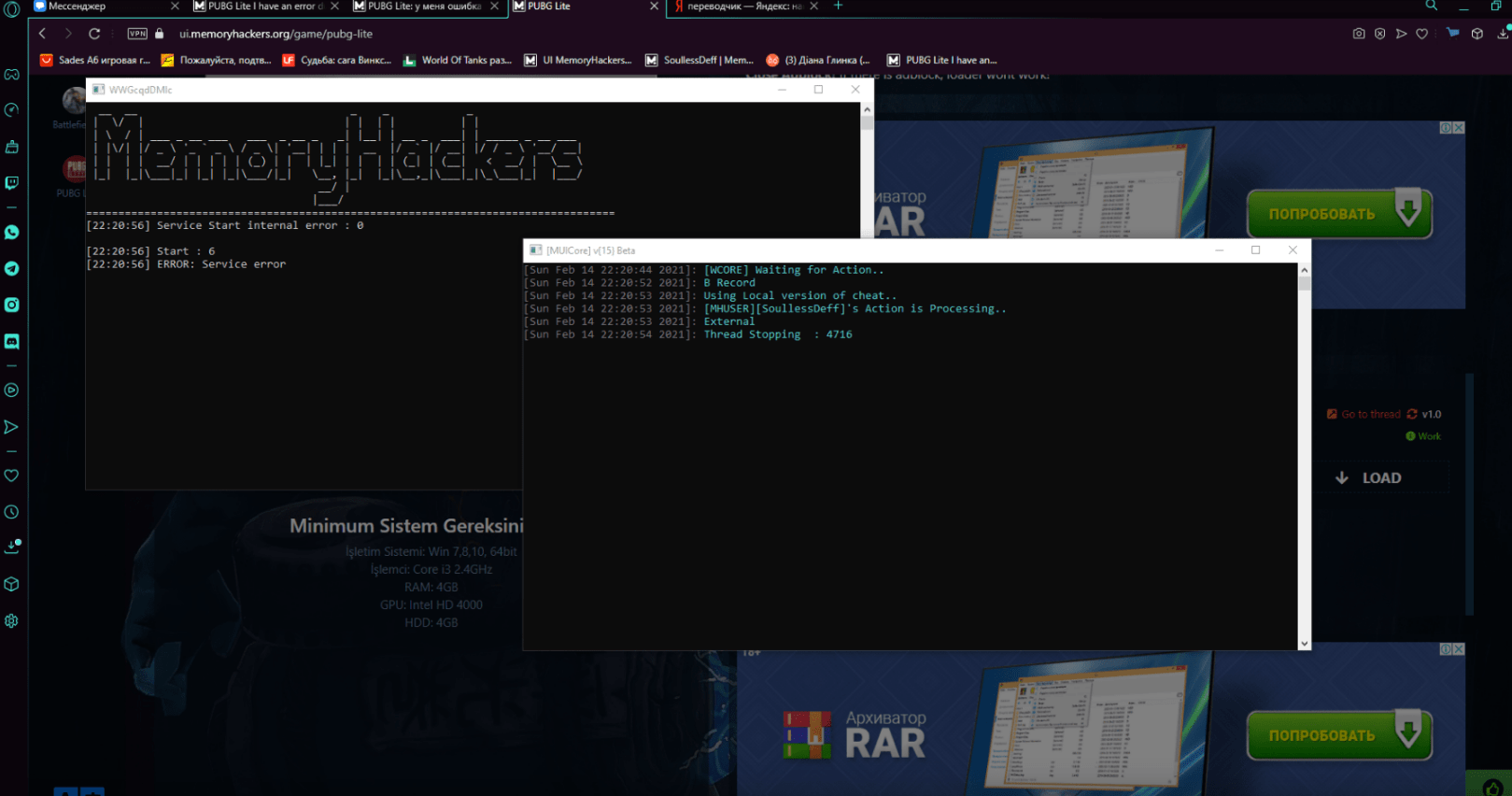
Task: Open Instagram panel in sidebar
Action: tap(11, 305)
